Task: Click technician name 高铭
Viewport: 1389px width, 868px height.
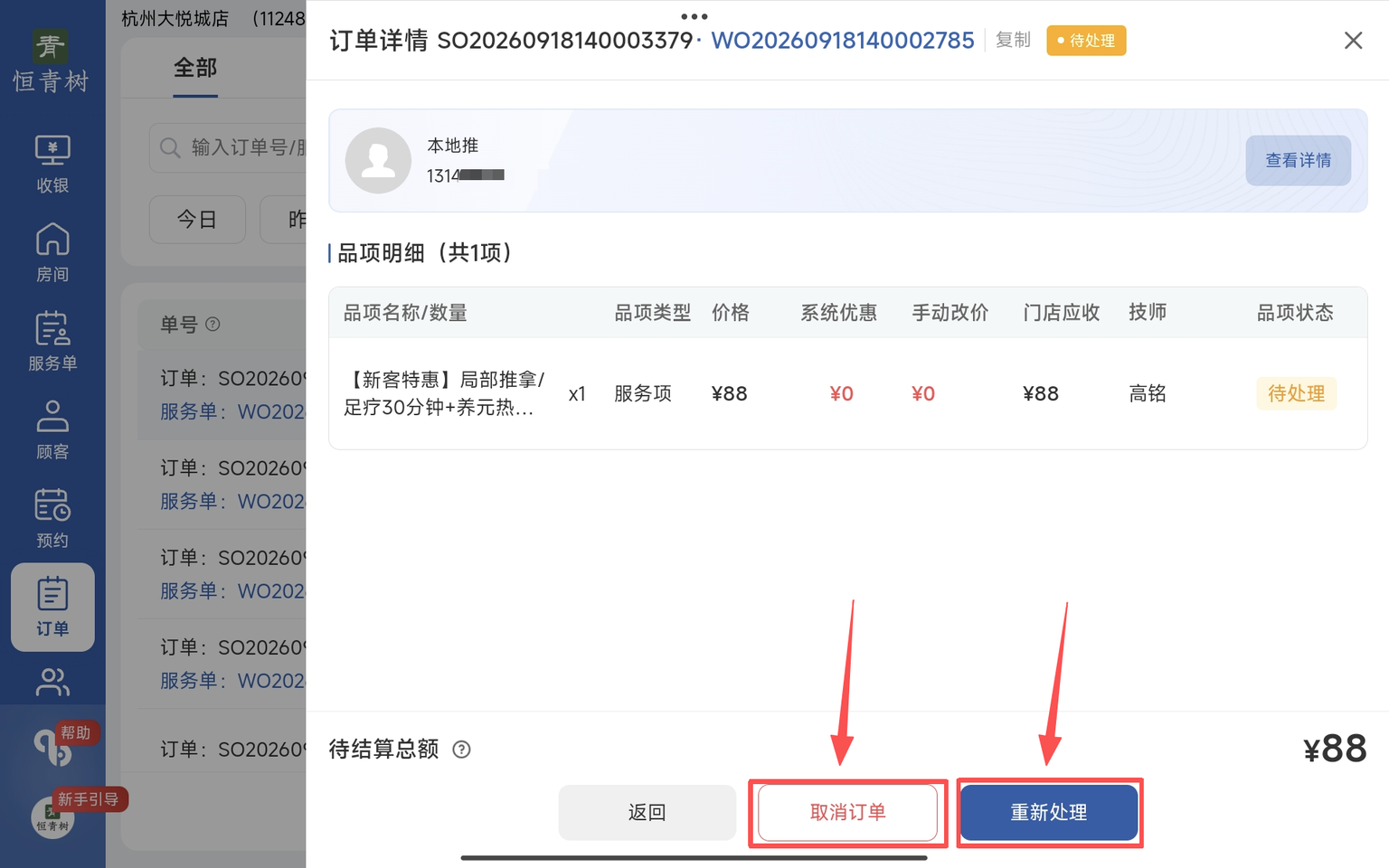Action: coord(1148,393)
